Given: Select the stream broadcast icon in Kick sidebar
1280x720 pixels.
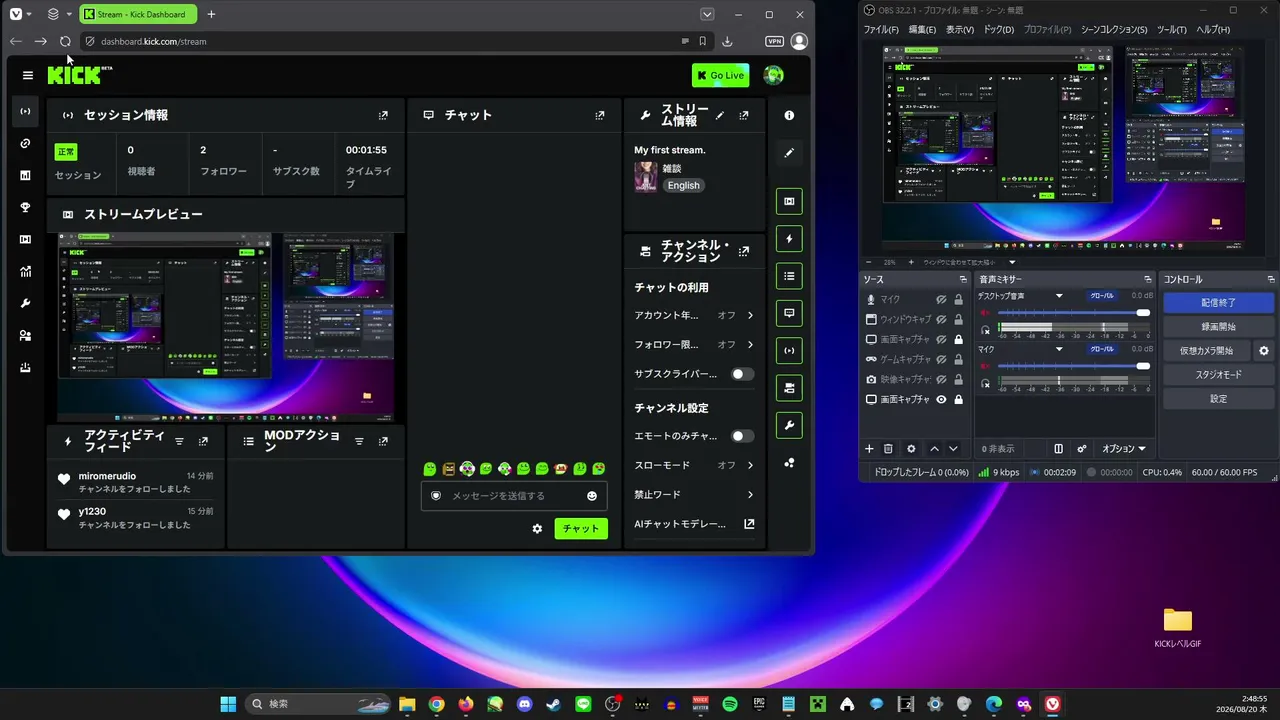Looking at the screenshot, I should [x=25, y=111].
